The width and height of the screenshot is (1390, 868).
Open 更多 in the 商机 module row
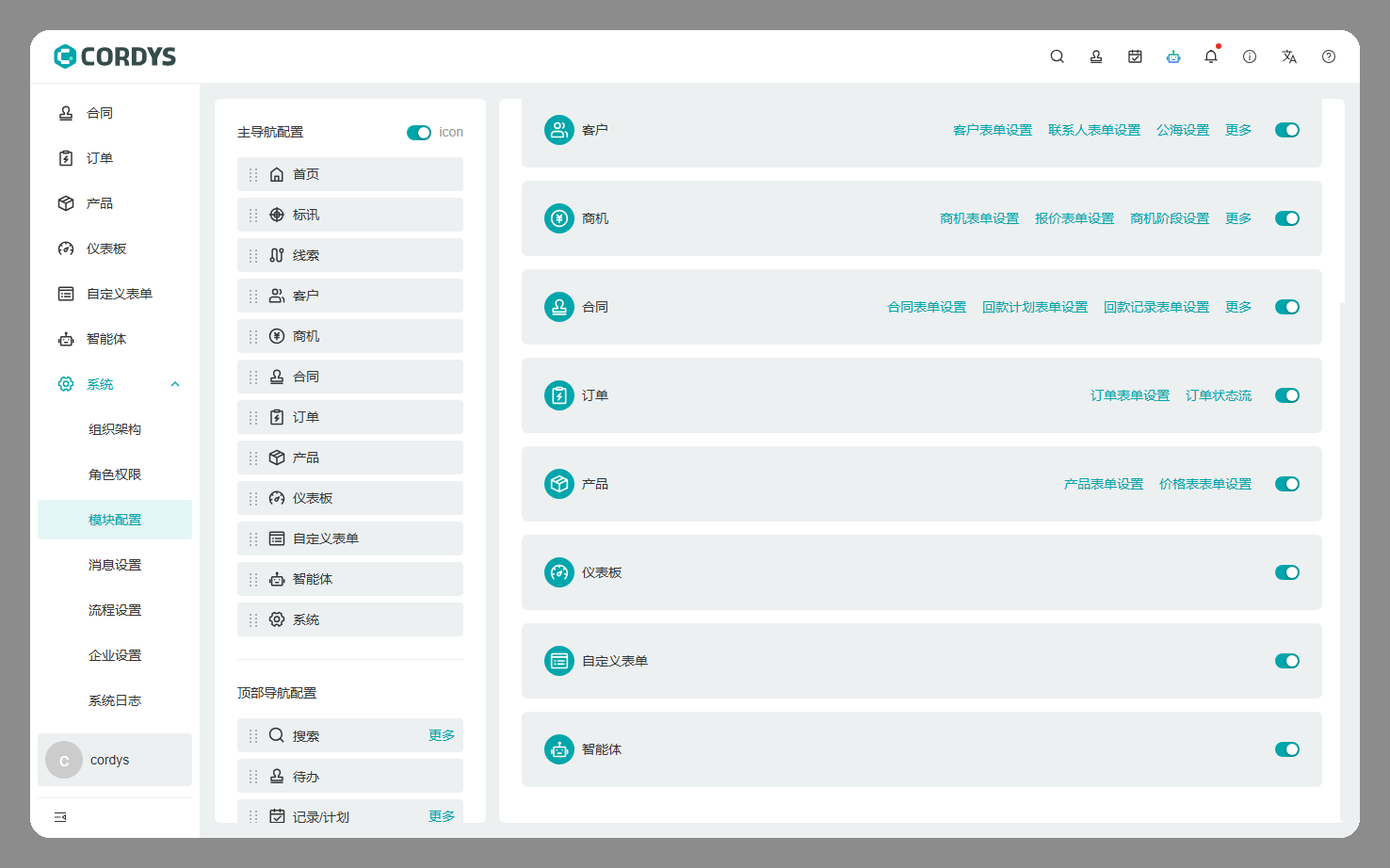click(x=1238, y=218)
